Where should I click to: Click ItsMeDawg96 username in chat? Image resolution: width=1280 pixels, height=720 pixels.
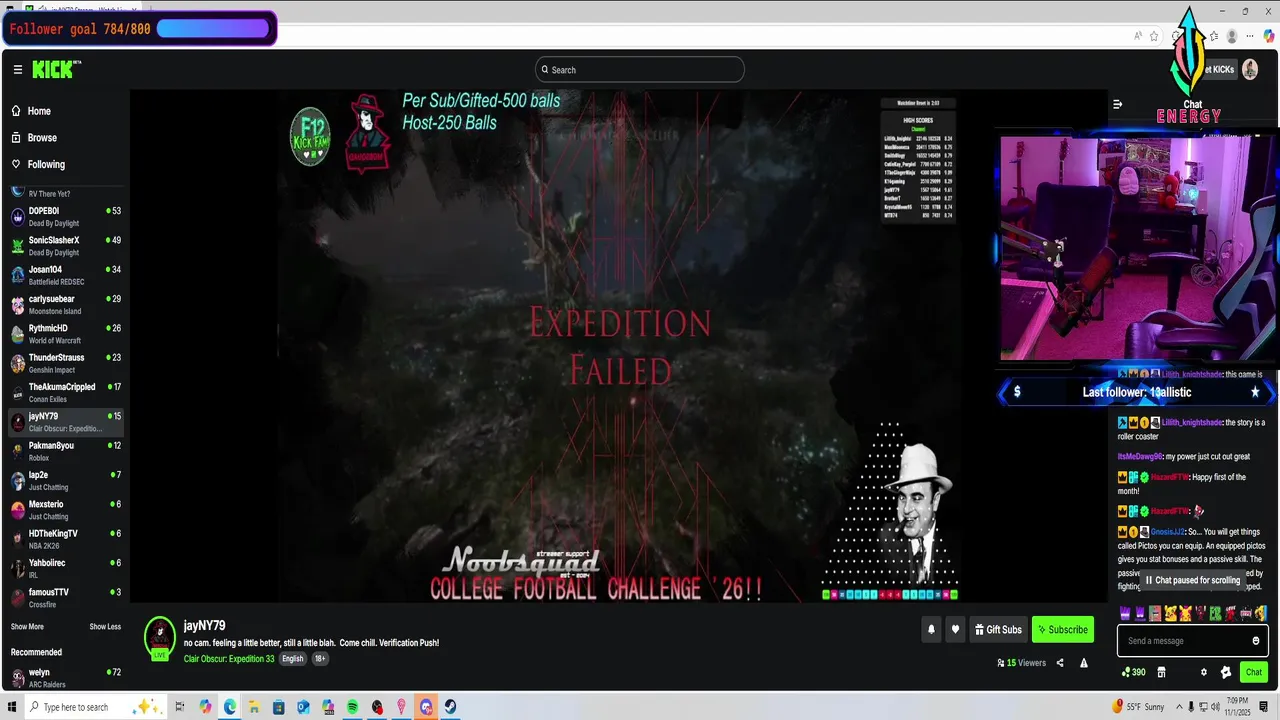1140,457
